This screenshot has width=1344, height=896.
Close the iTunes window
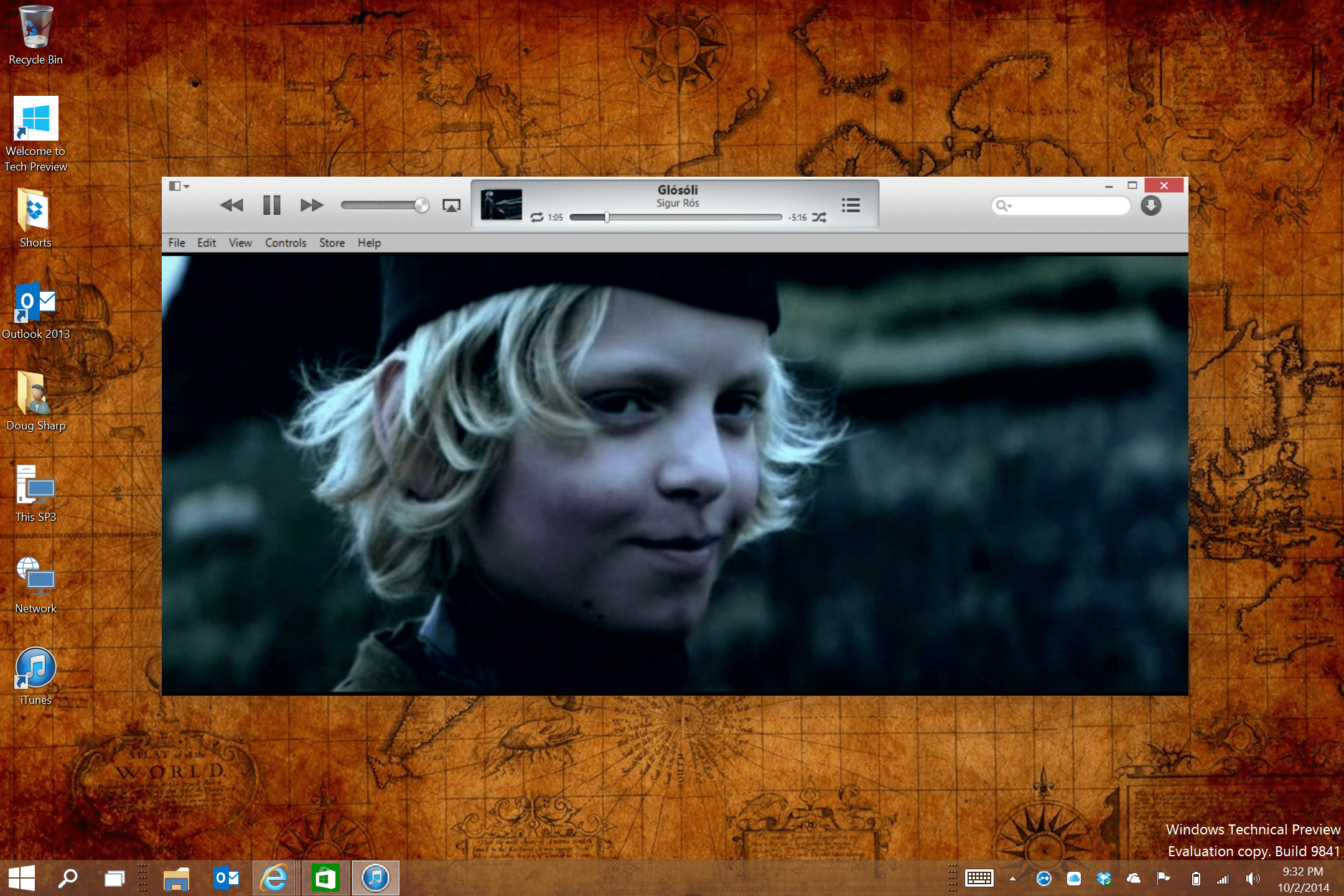click(x=1164, y=185)
